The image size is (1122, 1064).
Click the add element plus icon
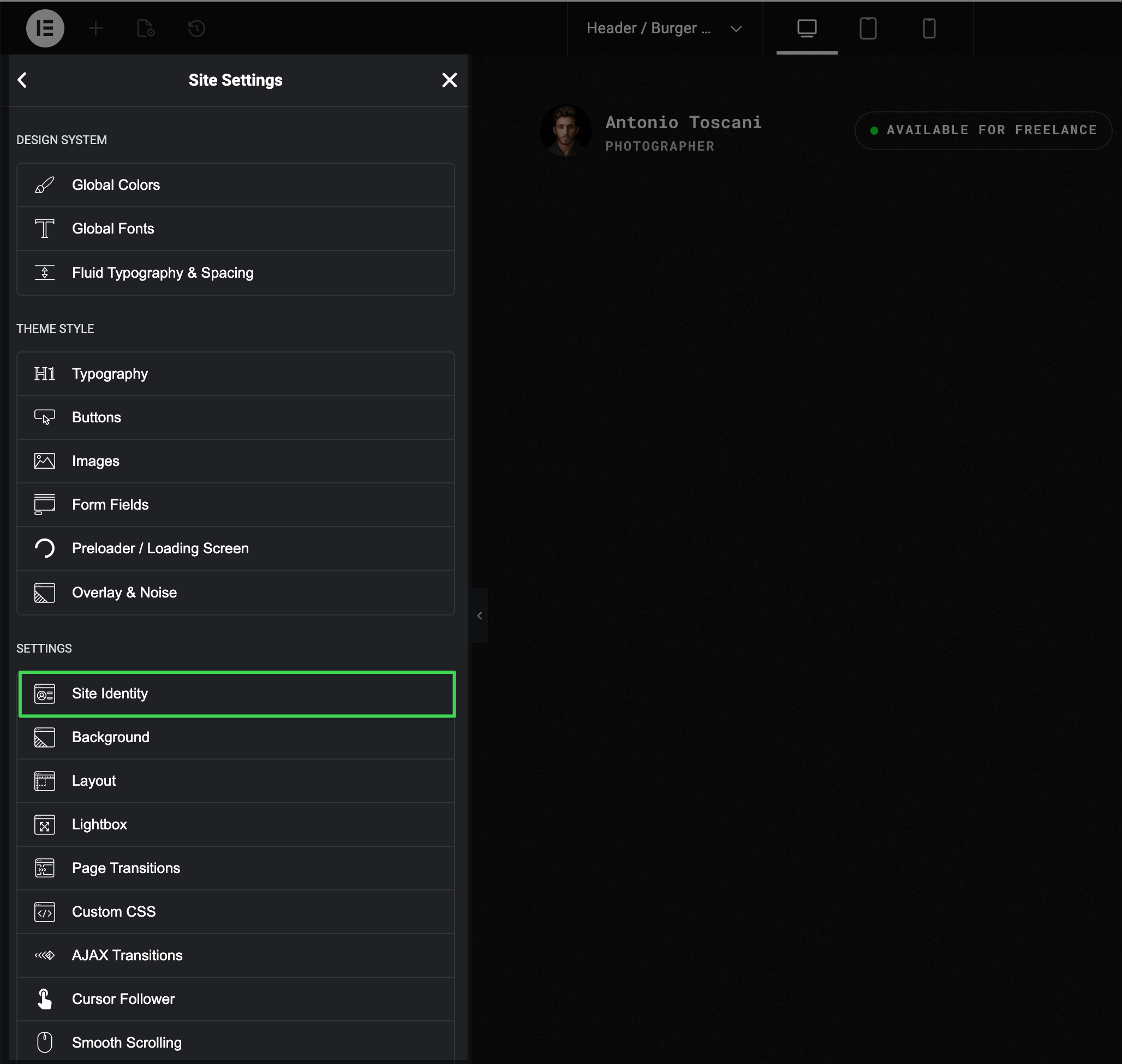[96, 28]
